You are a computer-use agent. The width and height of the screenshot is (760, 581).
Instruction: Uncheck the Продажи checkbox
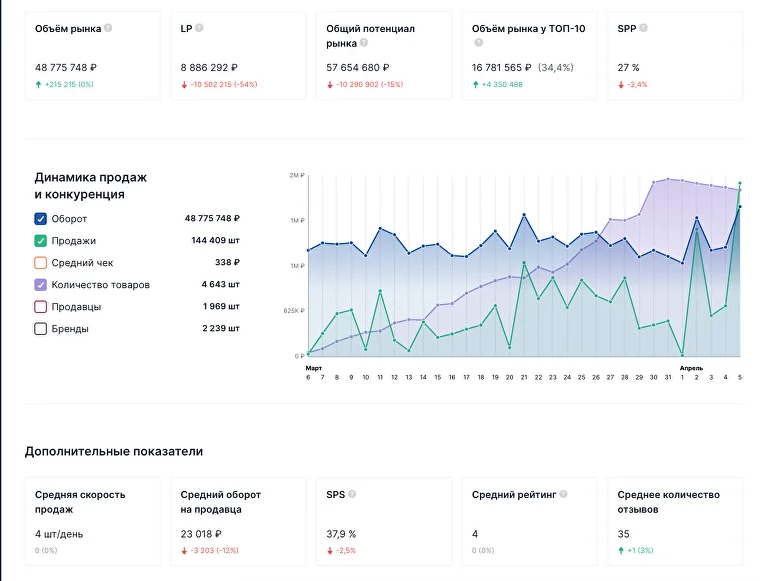click(x=41, y=241)
